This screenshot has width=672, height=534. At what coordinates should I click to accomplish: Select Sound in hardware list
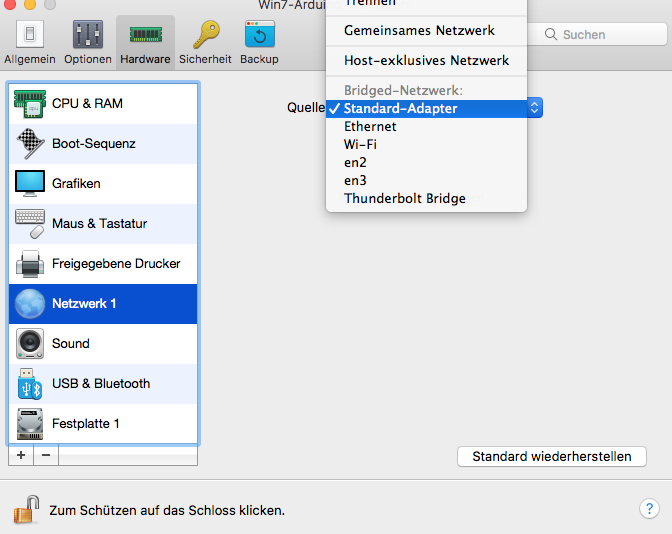(x=103, y=343)
